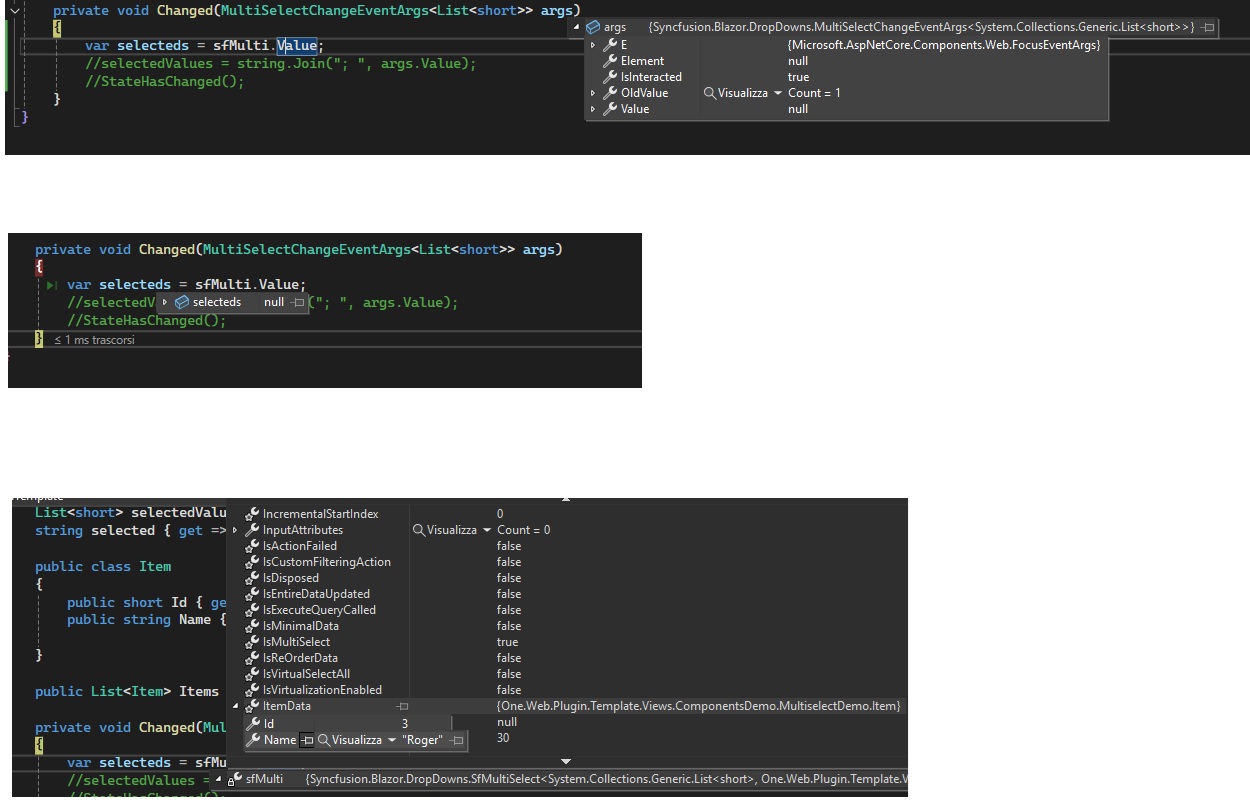
Task: Click the IsMinimalData wrench icon
Action: pos(252,626)
